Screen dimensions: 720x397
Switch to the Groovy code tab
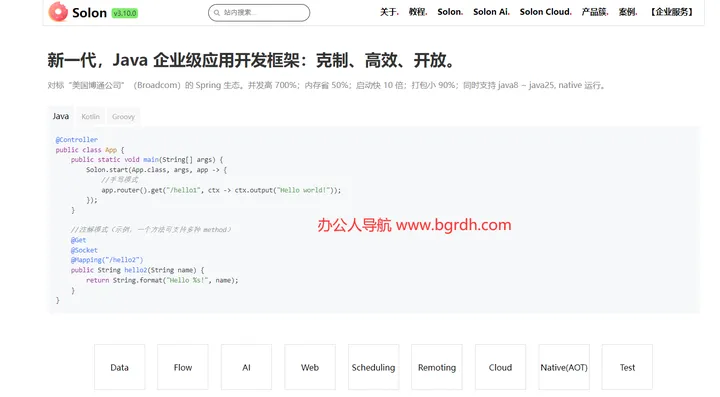pos(124,117)
